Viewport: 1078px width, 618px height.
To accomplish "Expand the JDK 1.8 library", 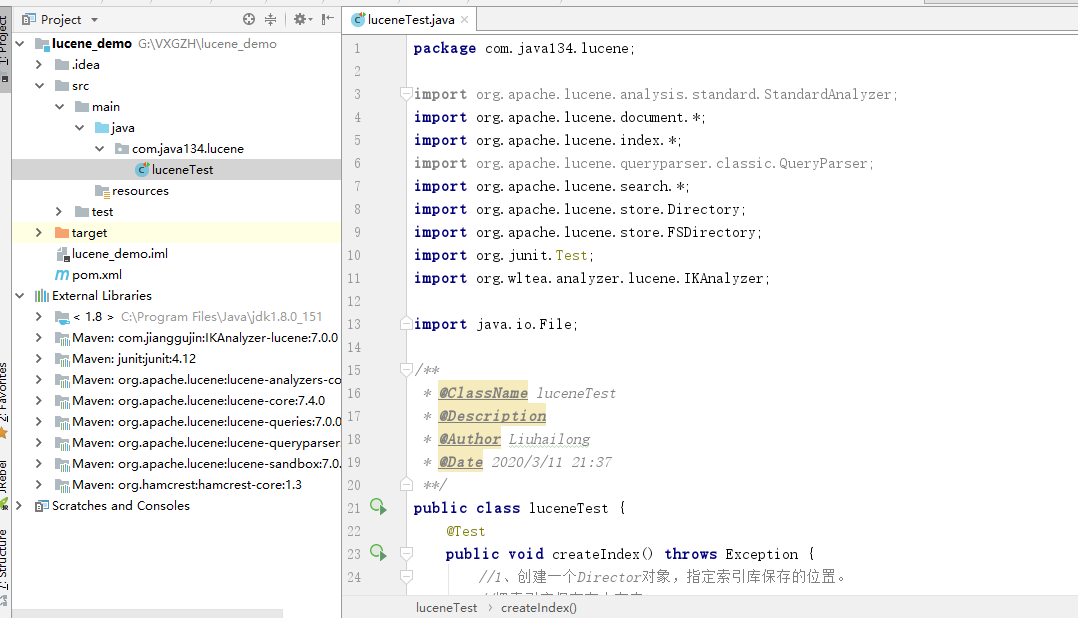I will point(39,317).
